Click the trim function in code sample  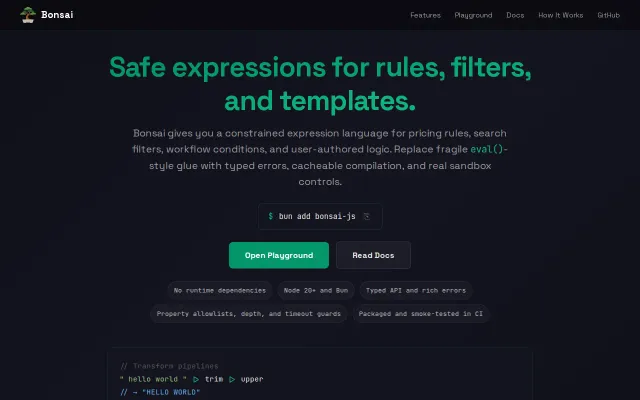[x=214, y=379]
